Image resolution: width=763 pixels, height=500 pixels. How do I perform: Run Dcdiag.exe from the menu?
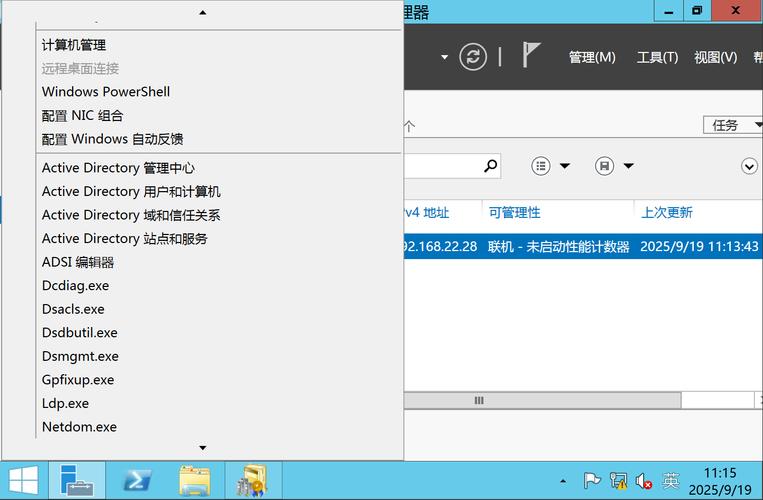coord(75,286)
